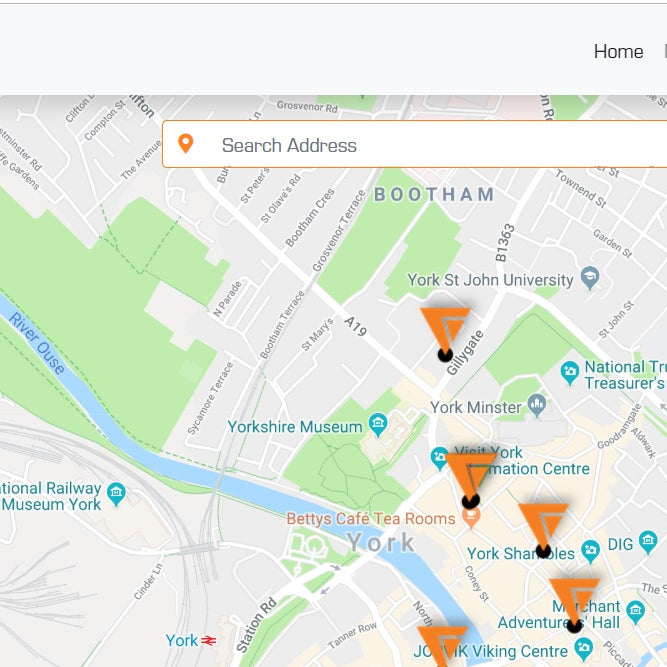This screenshot has height=667, width=667.
Task: Click the Yorkshire Museum icon
Action: [378, 424]
